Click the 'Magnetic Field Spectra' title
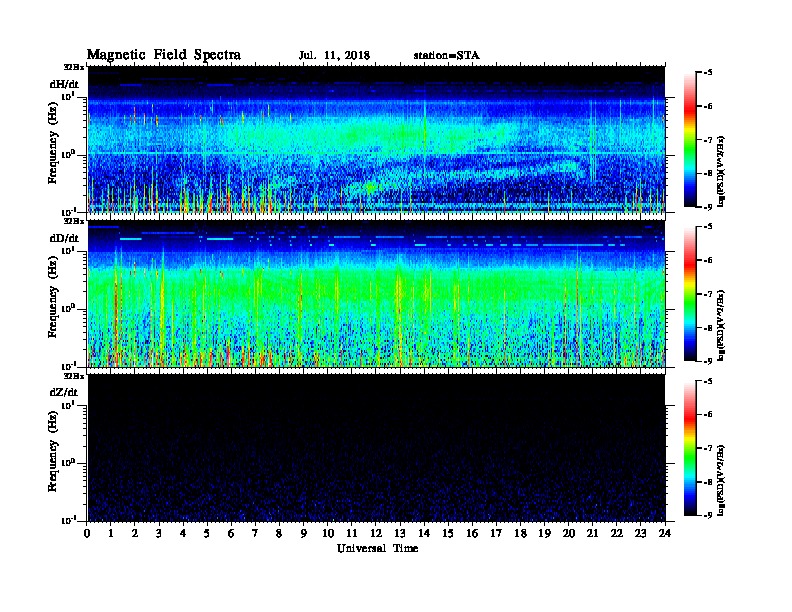Screen dimensions: 792x612 point(164,55)
